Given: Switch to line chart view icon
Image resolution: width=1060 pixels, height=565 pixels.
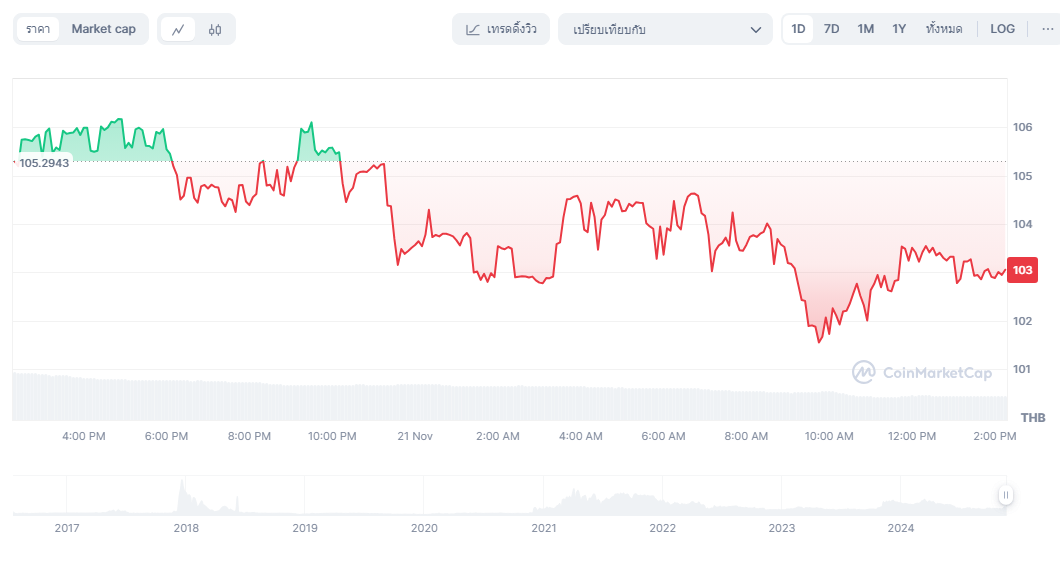Looking at the screenshot, I should (178, 30).
